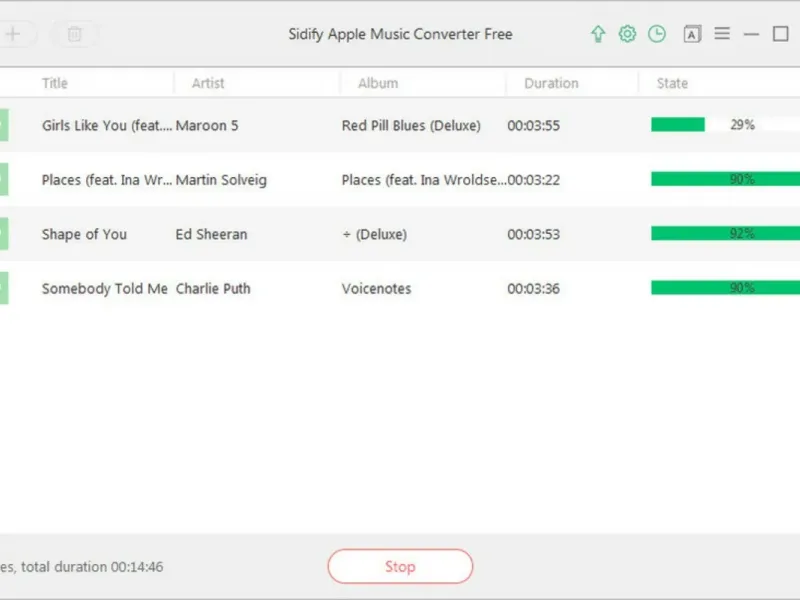Click the language selection icon
Viewport: 800px width, 600px height.
[x=692, y=34]
